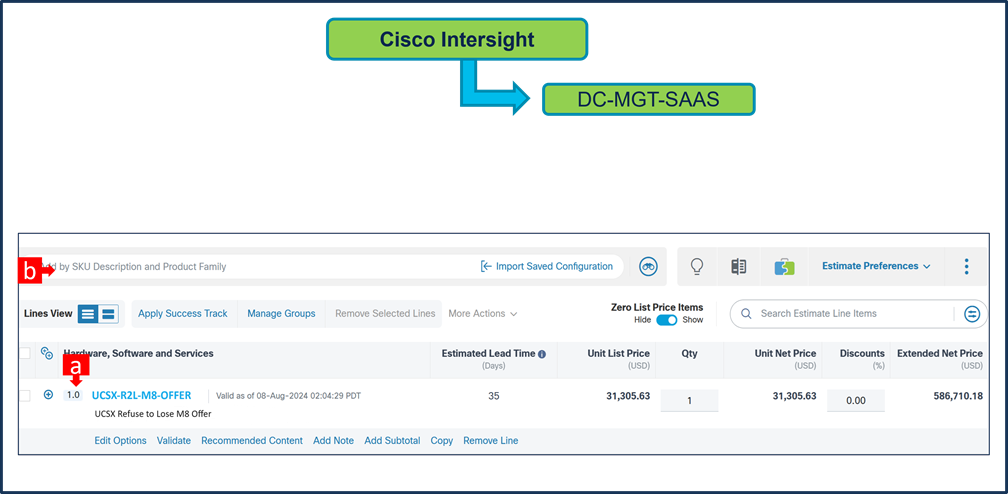Tick the checkbox for UCSX-R2L-M8-OFFER line

[x=24, y=396]
